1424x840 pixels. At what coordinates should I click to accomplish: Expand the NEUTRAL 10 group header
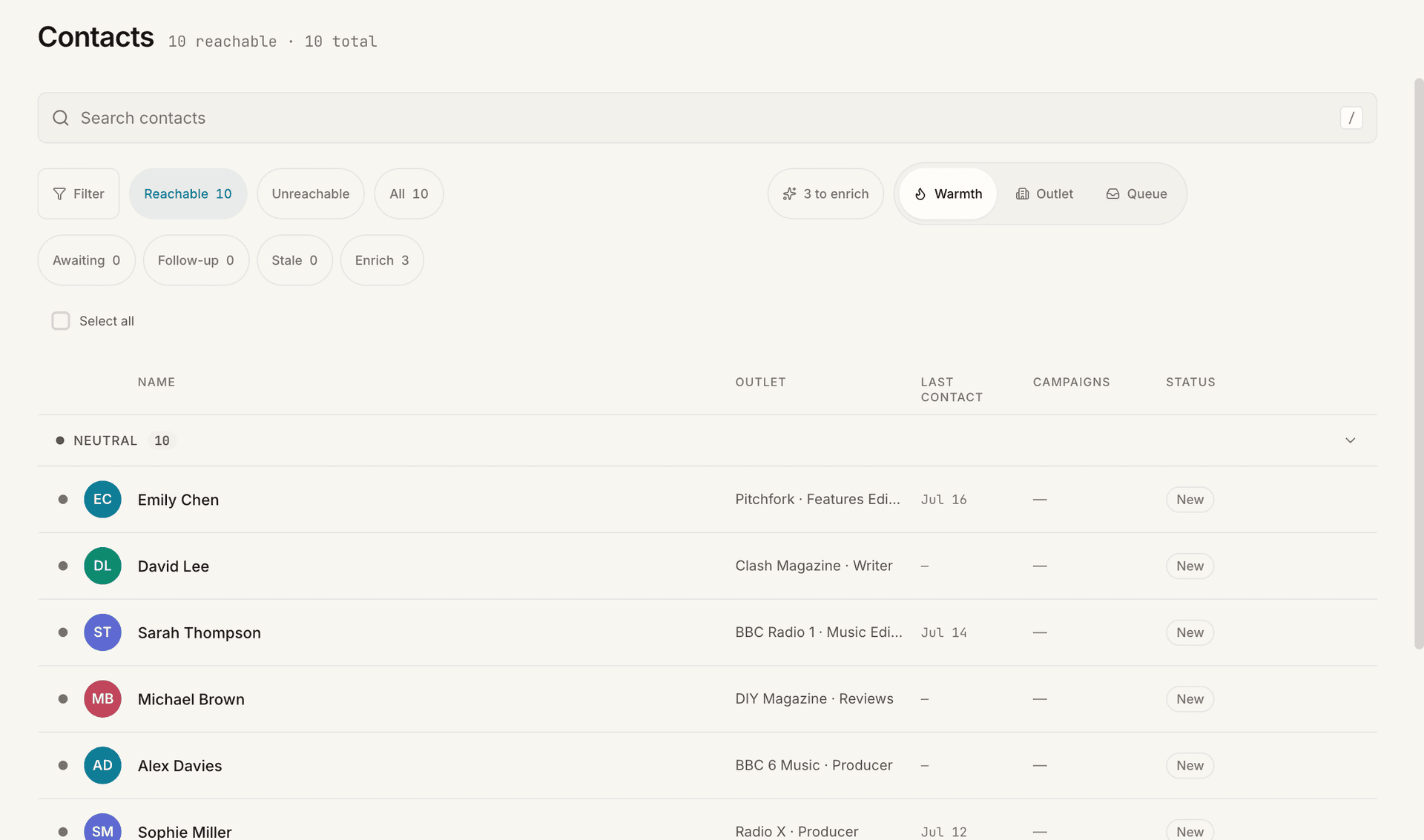(708, 440)
